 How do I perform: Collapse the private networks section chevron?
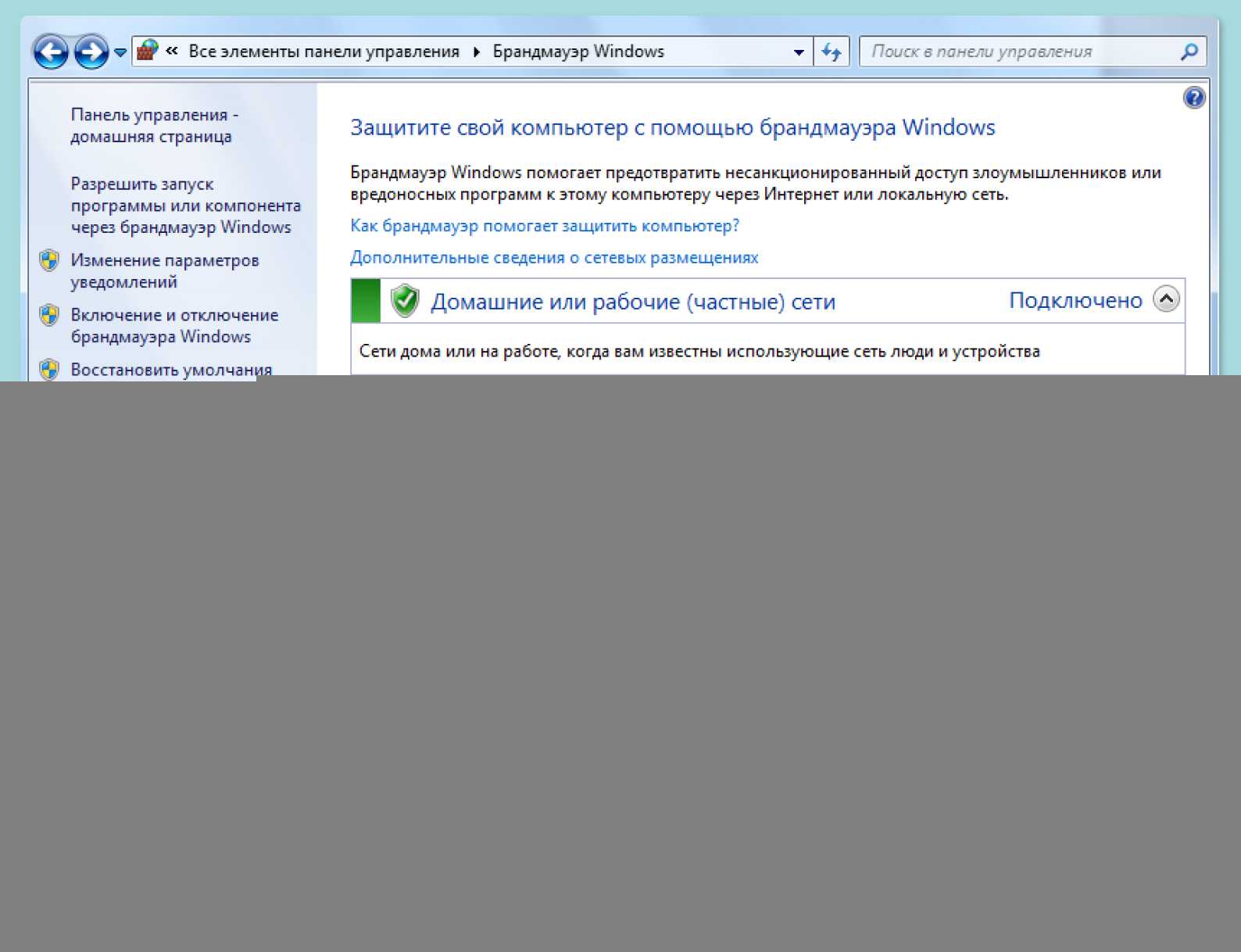click(x=1166, y=299)
